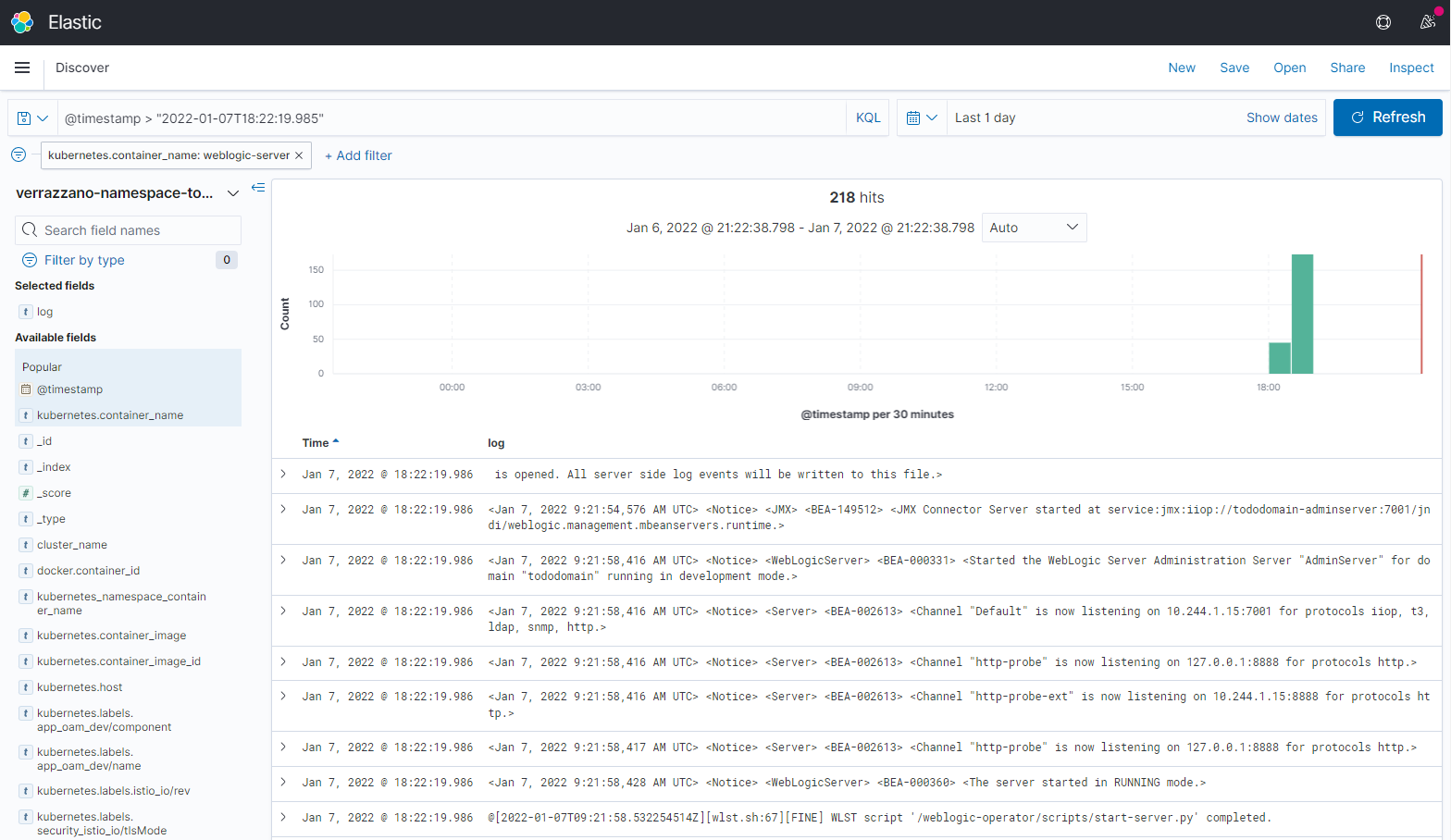Click the short histogram bar
This screenshot has width=1451, height=840.
coord(1280,358)
